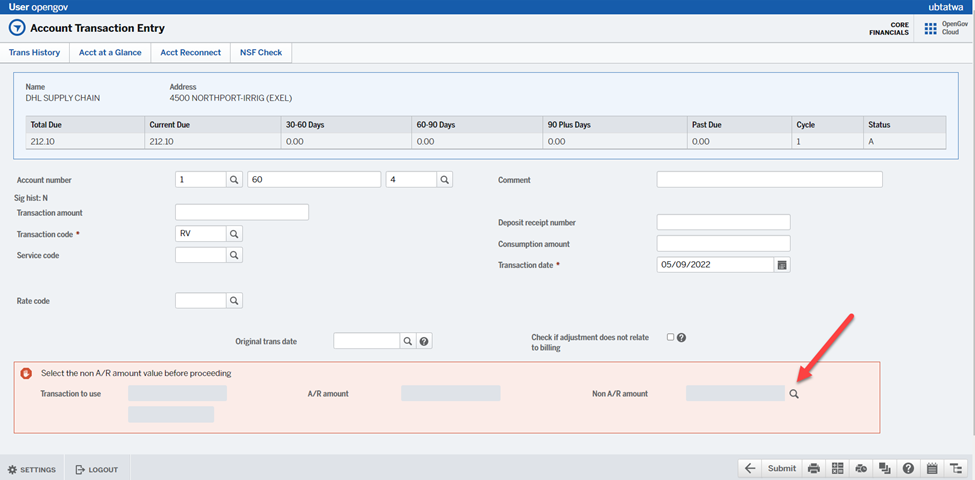Open Transaction code lookup magnifier

(x=234, y=234)
